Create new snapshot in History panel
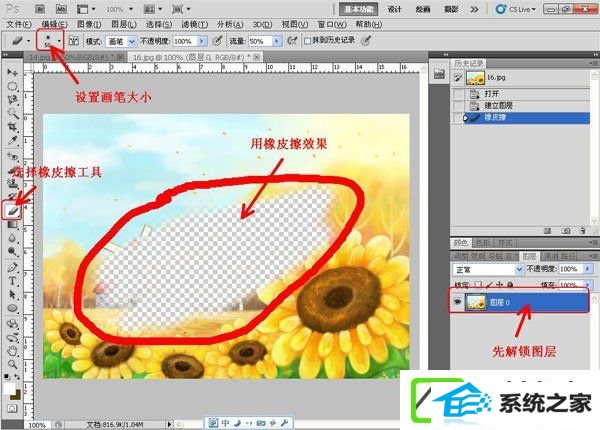The width and height of the screenshot is (600, 430). click(566, 231)
